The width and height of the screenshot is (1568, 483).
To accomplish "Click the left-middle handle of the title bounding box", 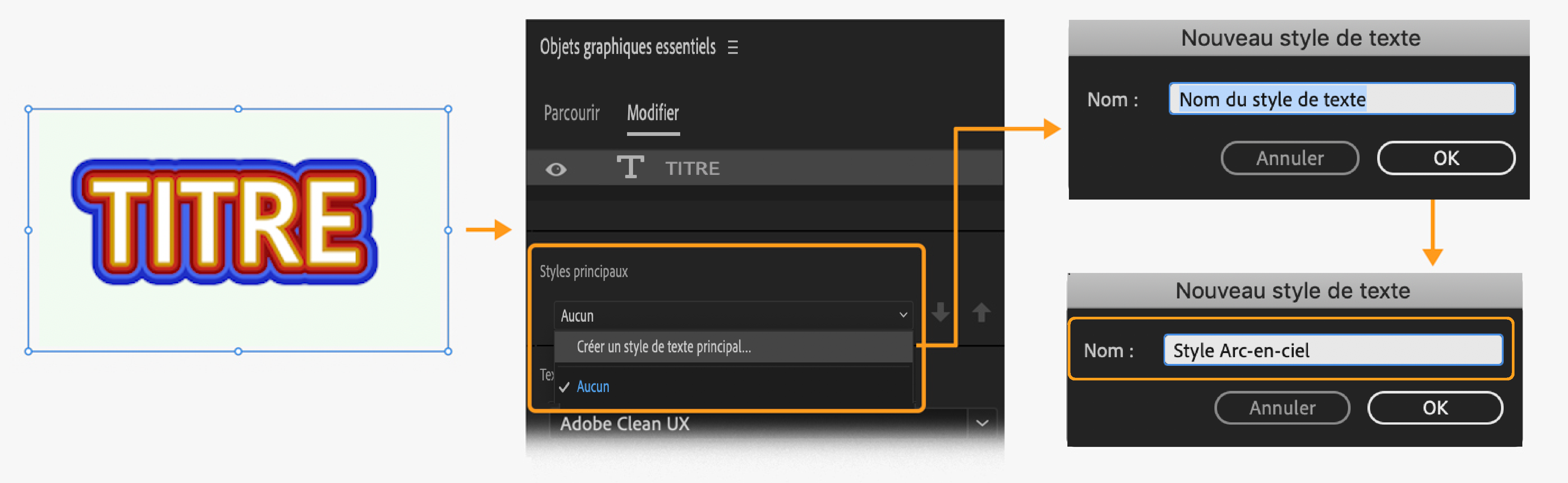I will pyautogui.click(x=28, y=230).
